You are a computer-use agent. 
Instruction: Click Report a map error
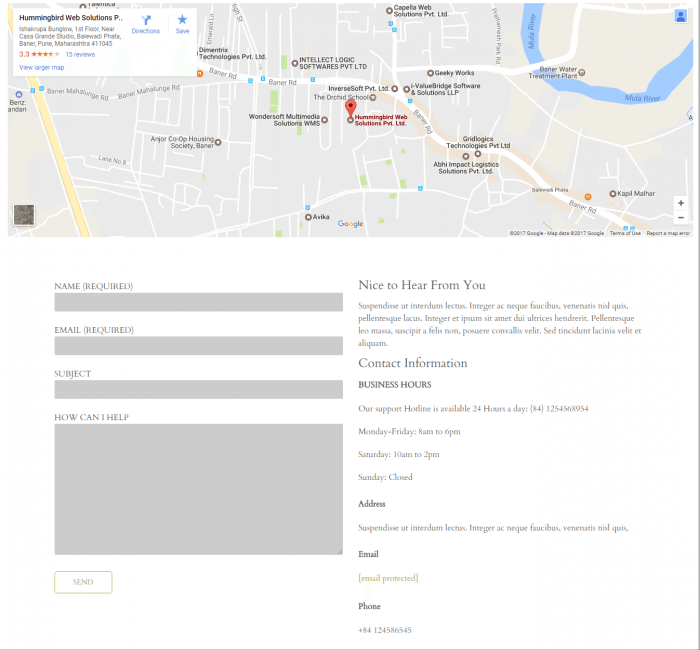pos(668,233)
